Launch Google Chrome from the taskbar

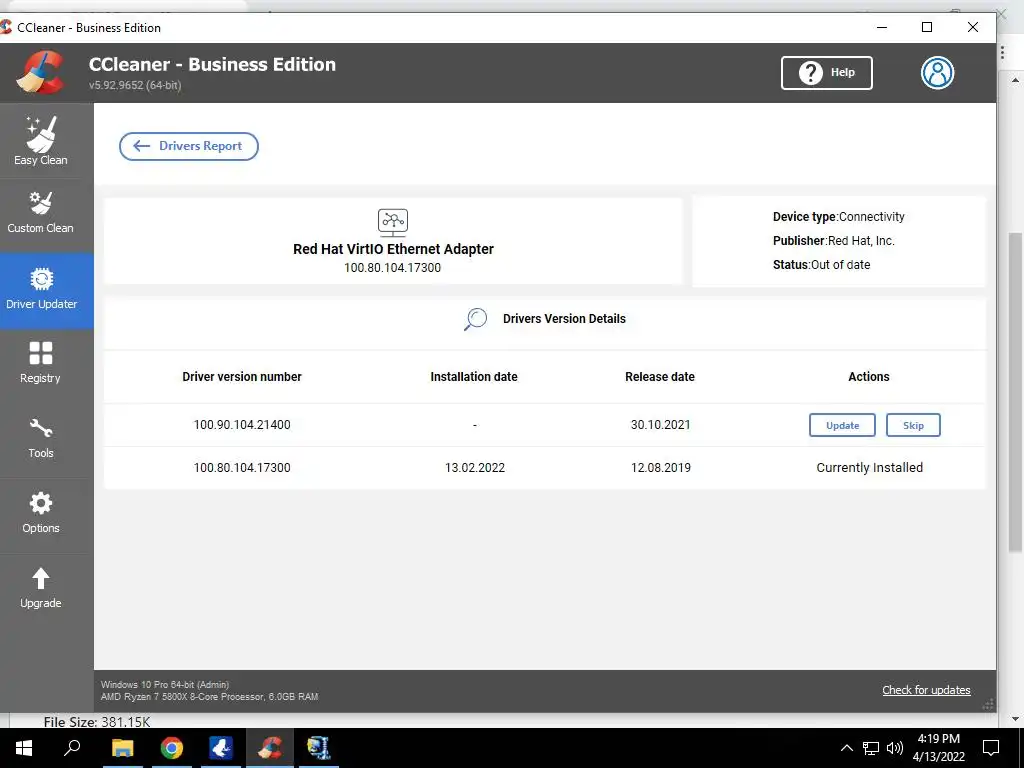pyautogui.click(x=172, y=748)
